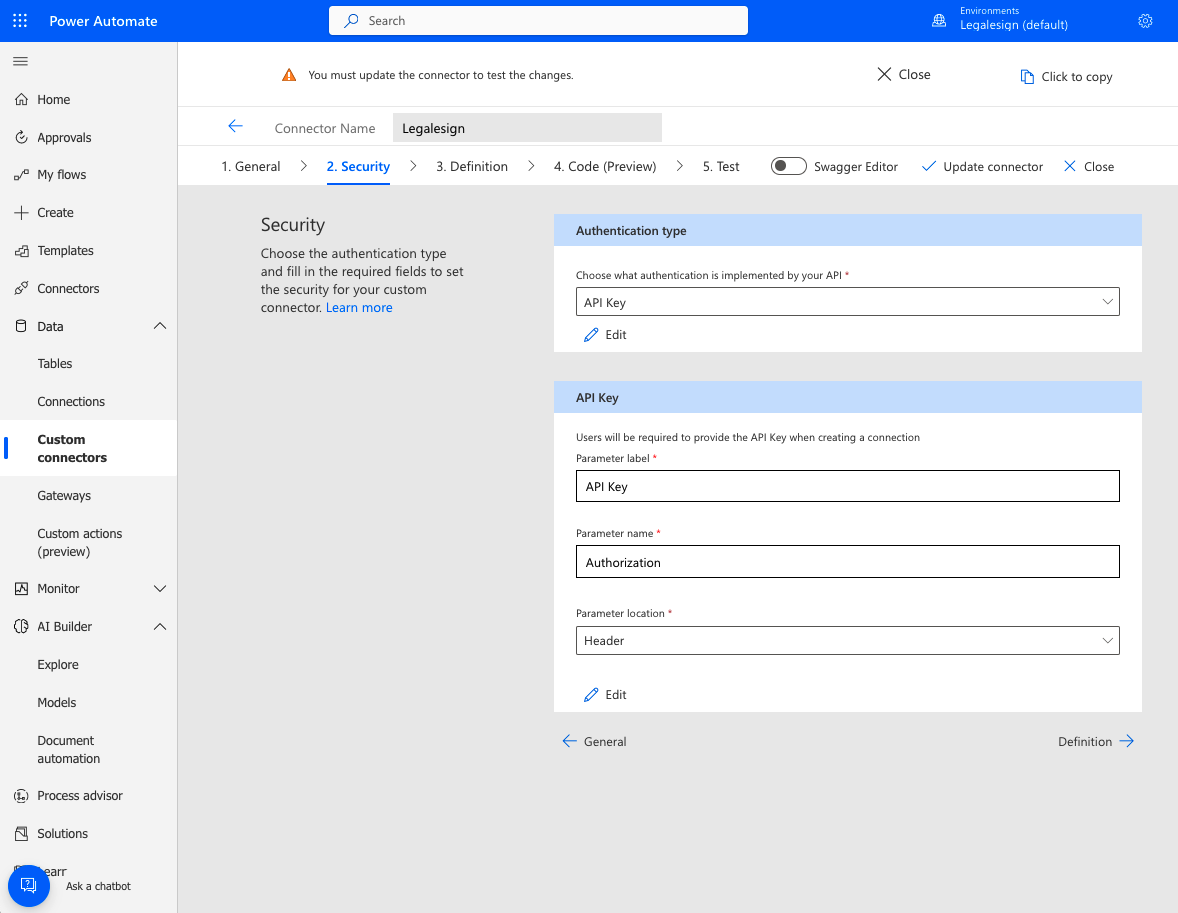Click the Monitor chart icon
Image resolution: width=1178 pixels, height=913 pixels.
coord(21,588)
